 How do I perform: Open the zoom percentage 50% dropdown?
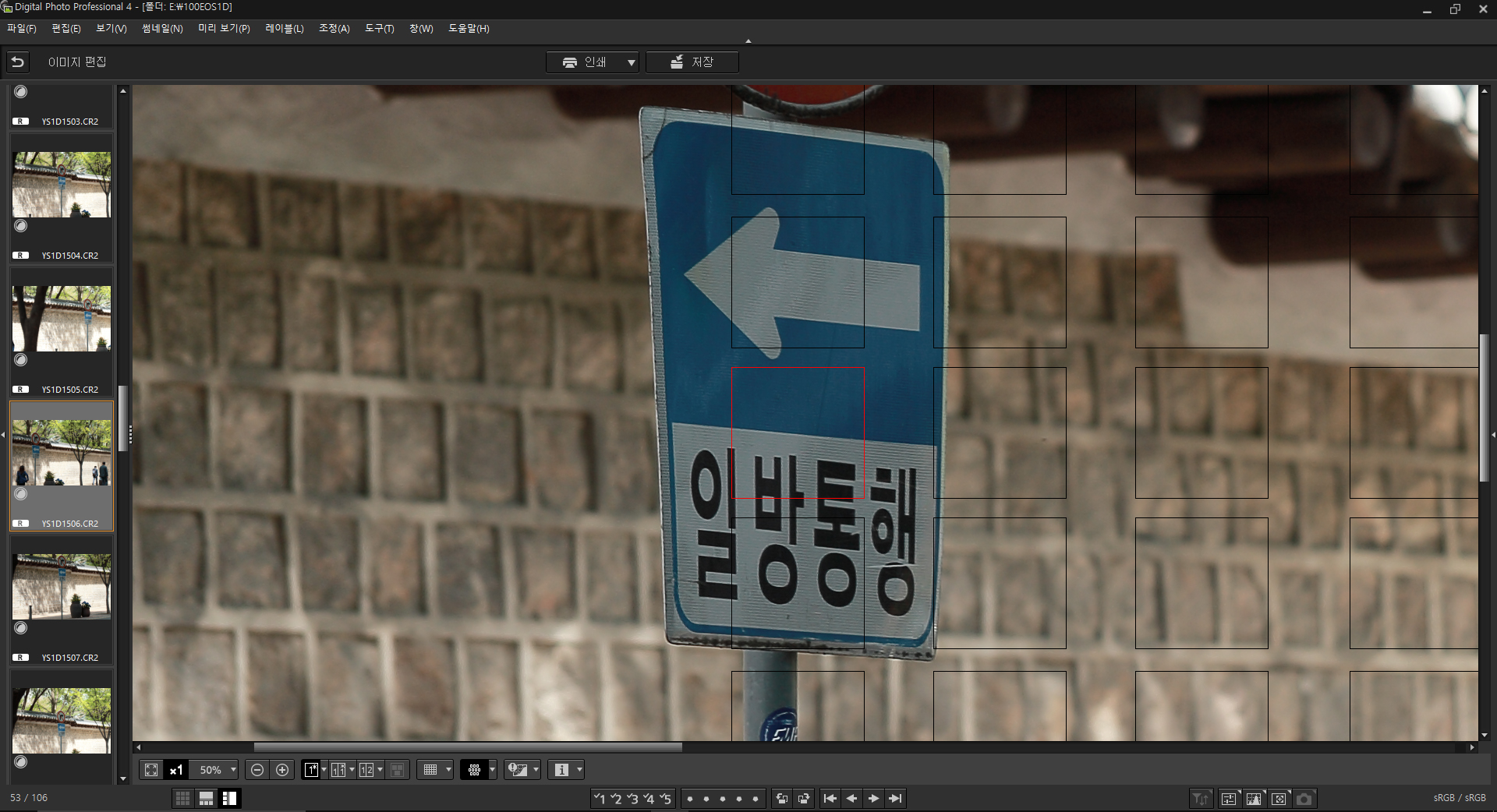[x=233, y=770]
